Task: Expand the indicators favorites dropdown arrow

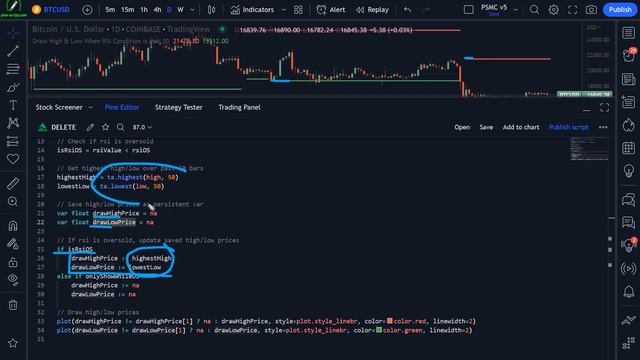Action: coord(283,10)
